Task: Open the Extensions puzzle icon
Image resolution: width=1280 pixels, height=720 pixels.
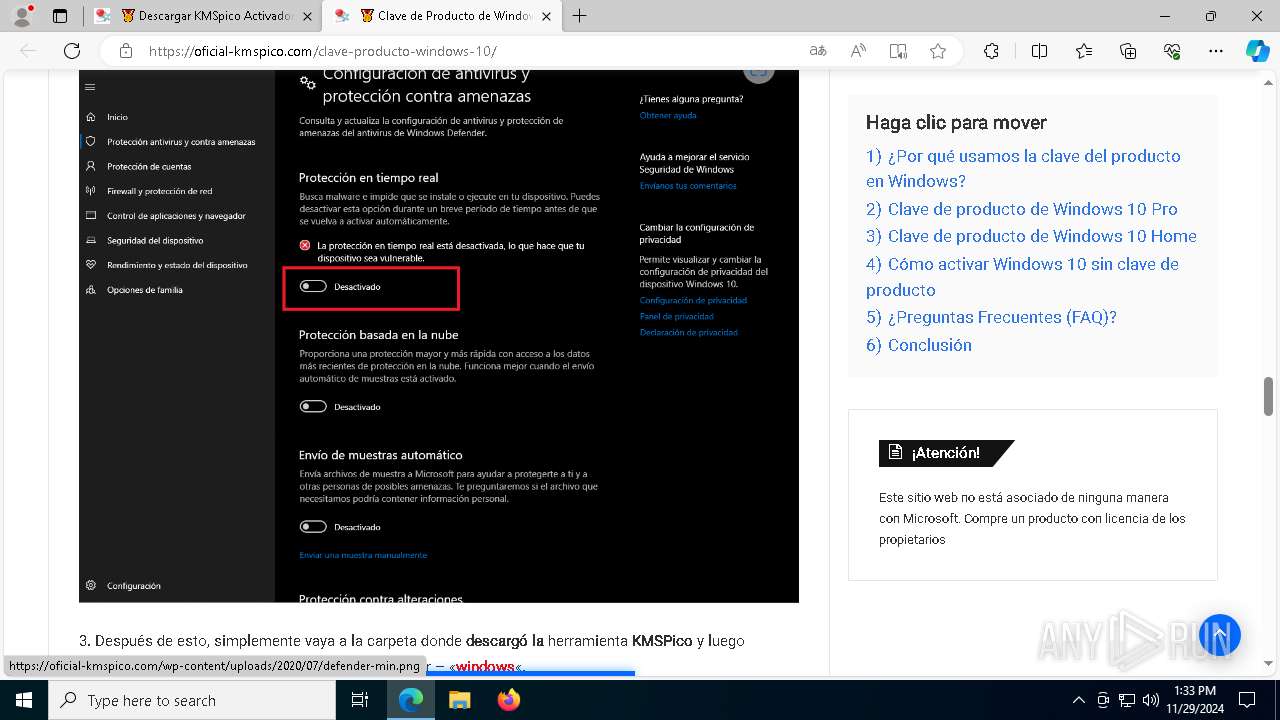Action: [x=991, y=51]
